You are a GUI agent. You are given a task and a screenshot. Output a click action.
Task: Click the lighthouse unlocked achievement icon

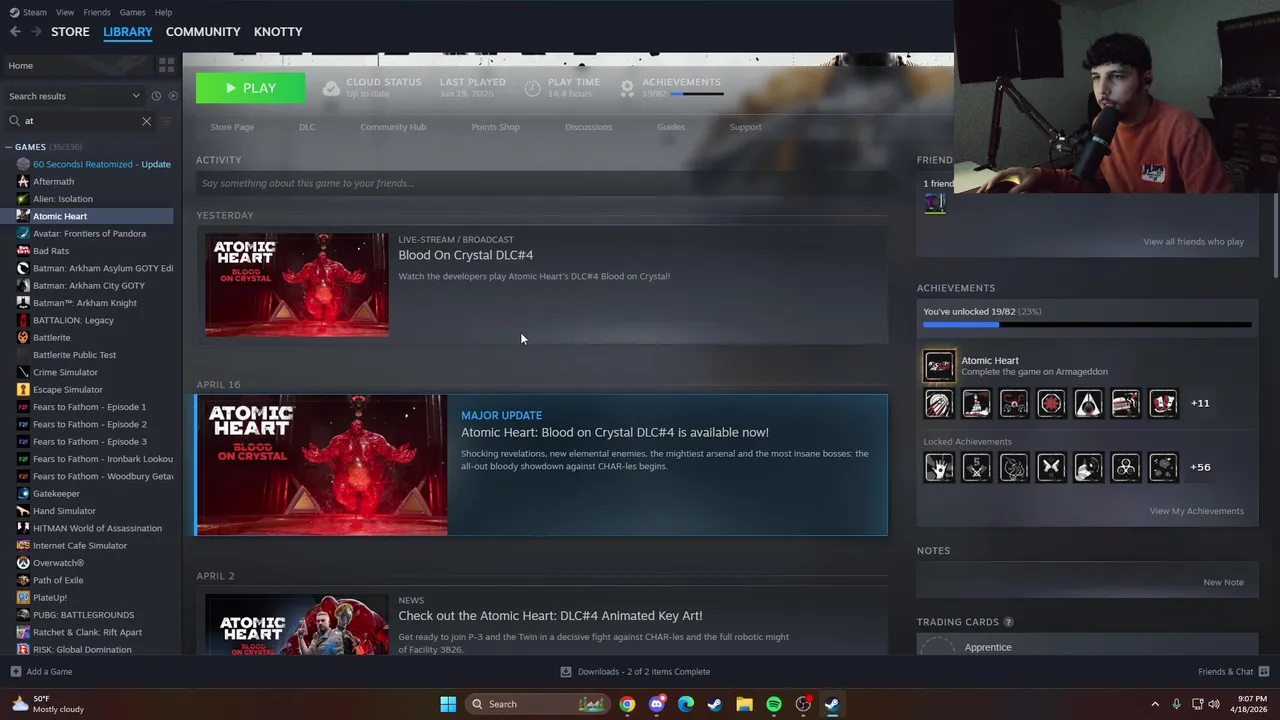point(976,403)
